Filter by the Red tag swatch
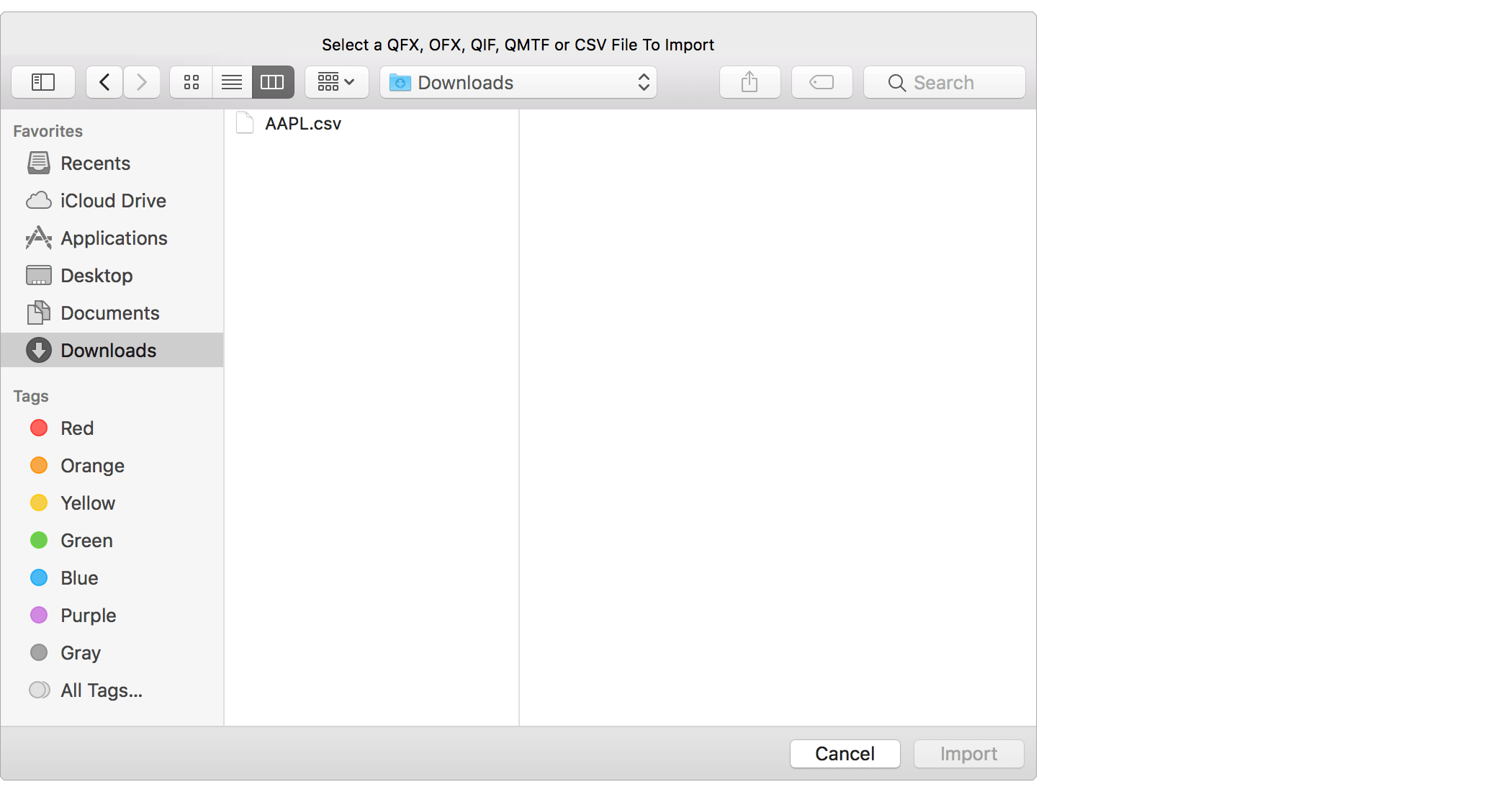Image resolution: width=1512 pixels, height=792 pixels. click(x=39, y=428)
